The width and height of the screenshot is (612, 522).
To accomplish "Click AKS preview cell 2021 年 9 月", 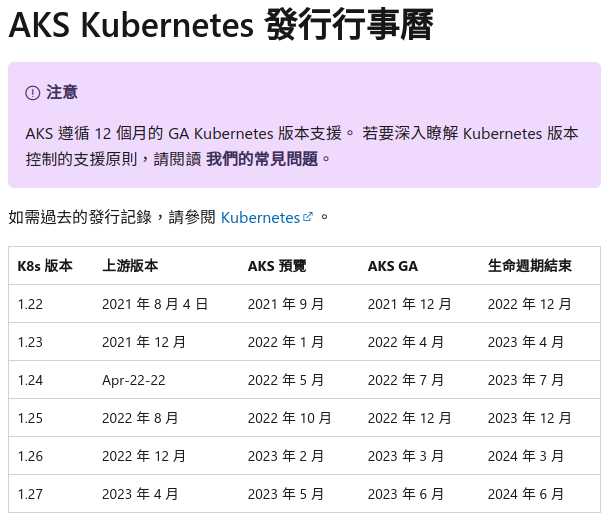I will (x=286, y=304).
